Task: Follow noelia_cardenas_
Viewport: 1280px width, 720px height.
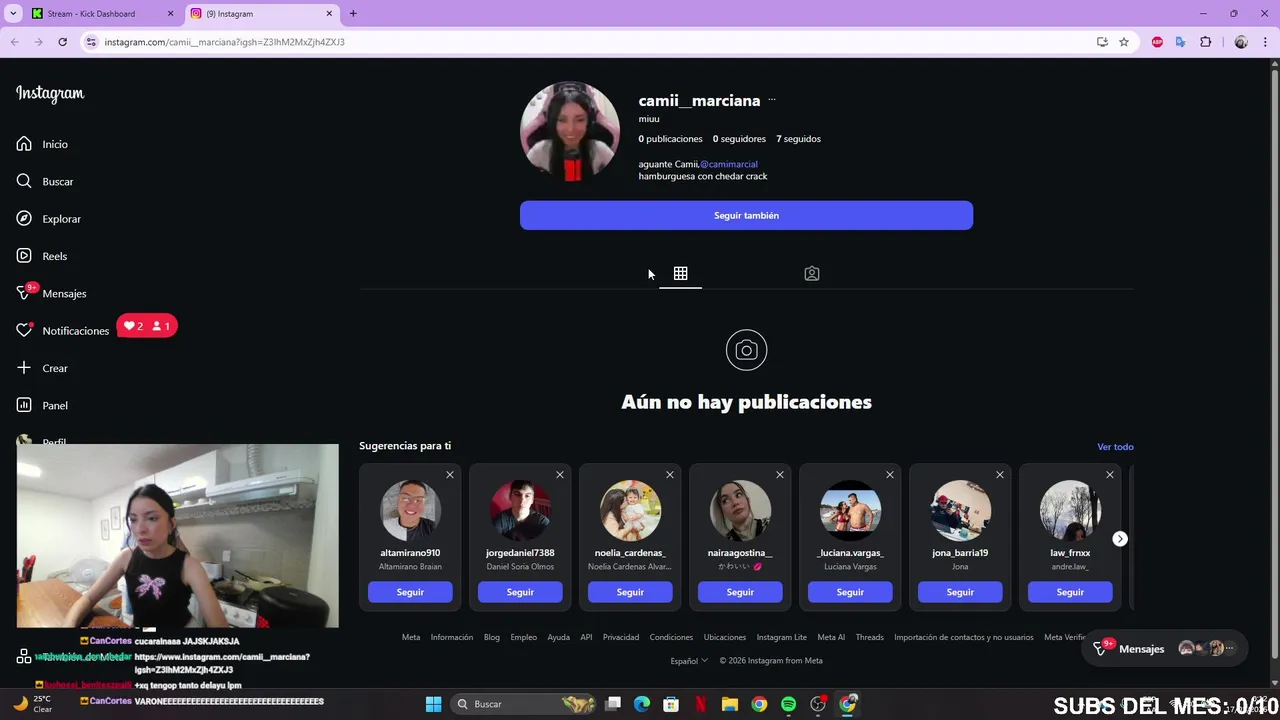Action: click(x=630, y=592)
